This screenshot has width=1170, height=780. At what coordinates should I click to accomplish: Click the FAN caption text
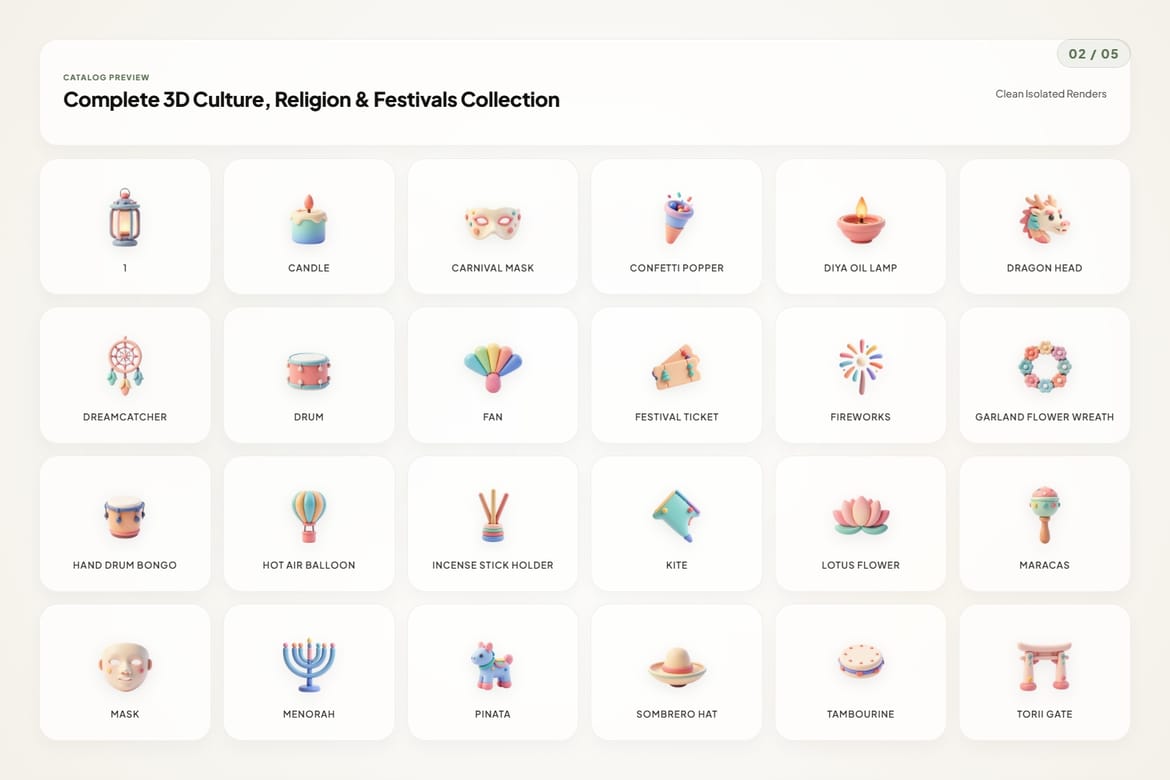click(492, 417)
